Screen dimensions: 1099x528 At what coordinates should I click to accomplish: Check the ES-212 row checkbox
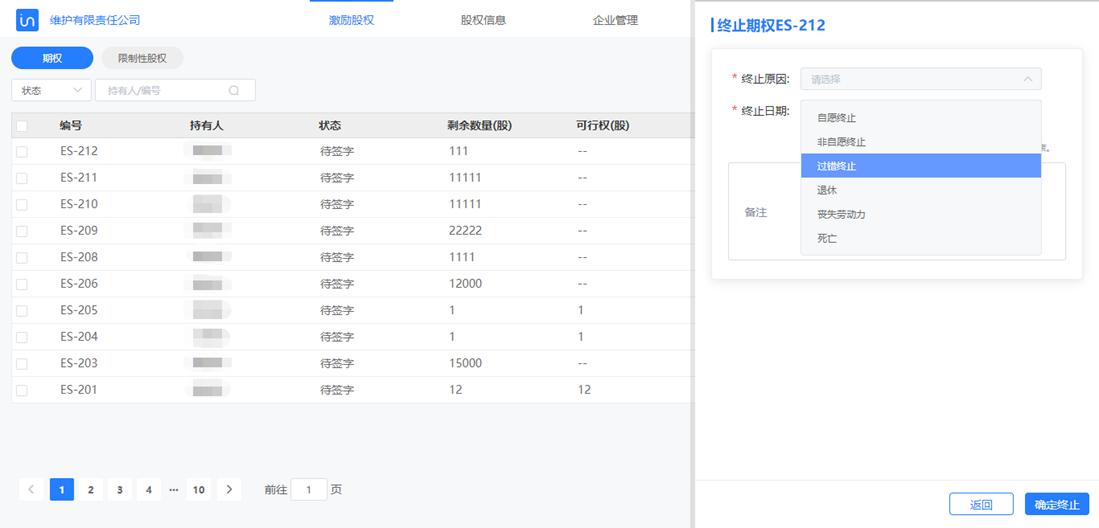22,151
